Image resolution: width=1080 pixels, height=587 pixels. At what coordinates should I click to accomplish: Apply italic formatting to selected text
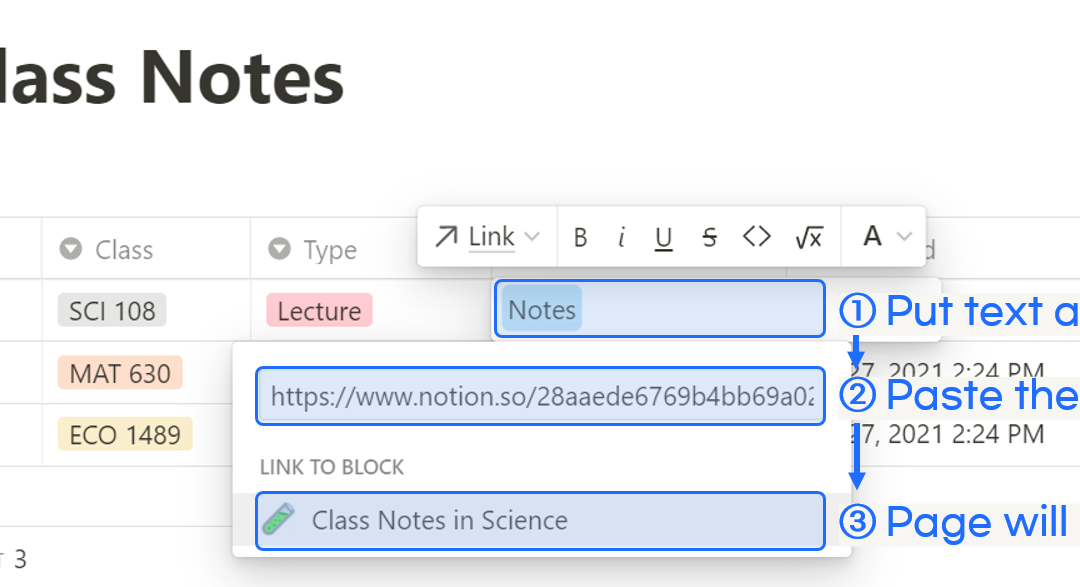coord(621,237)
